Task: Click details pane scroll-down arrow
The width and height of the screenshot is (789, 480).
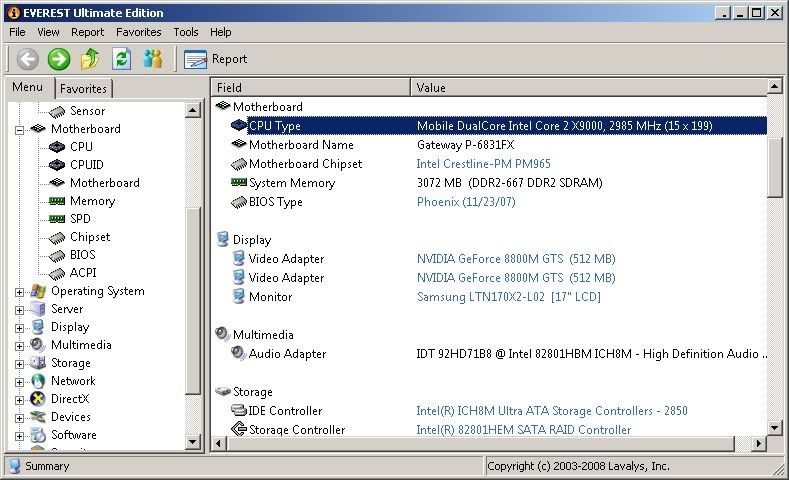Action: (x=775, y=428)
